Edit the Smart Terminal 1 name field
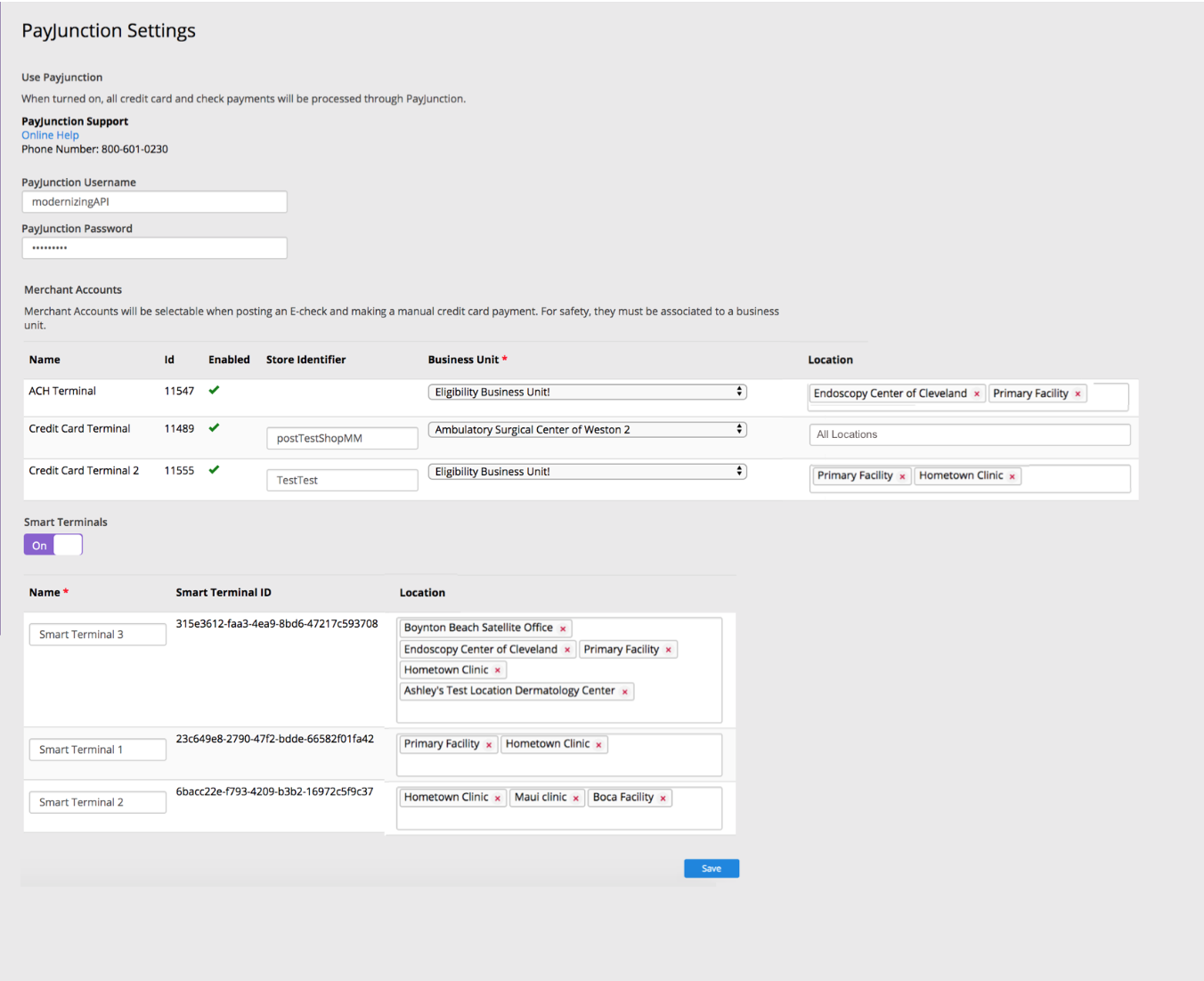Viewport: 1204px width, 981px height. click(98, 750)
